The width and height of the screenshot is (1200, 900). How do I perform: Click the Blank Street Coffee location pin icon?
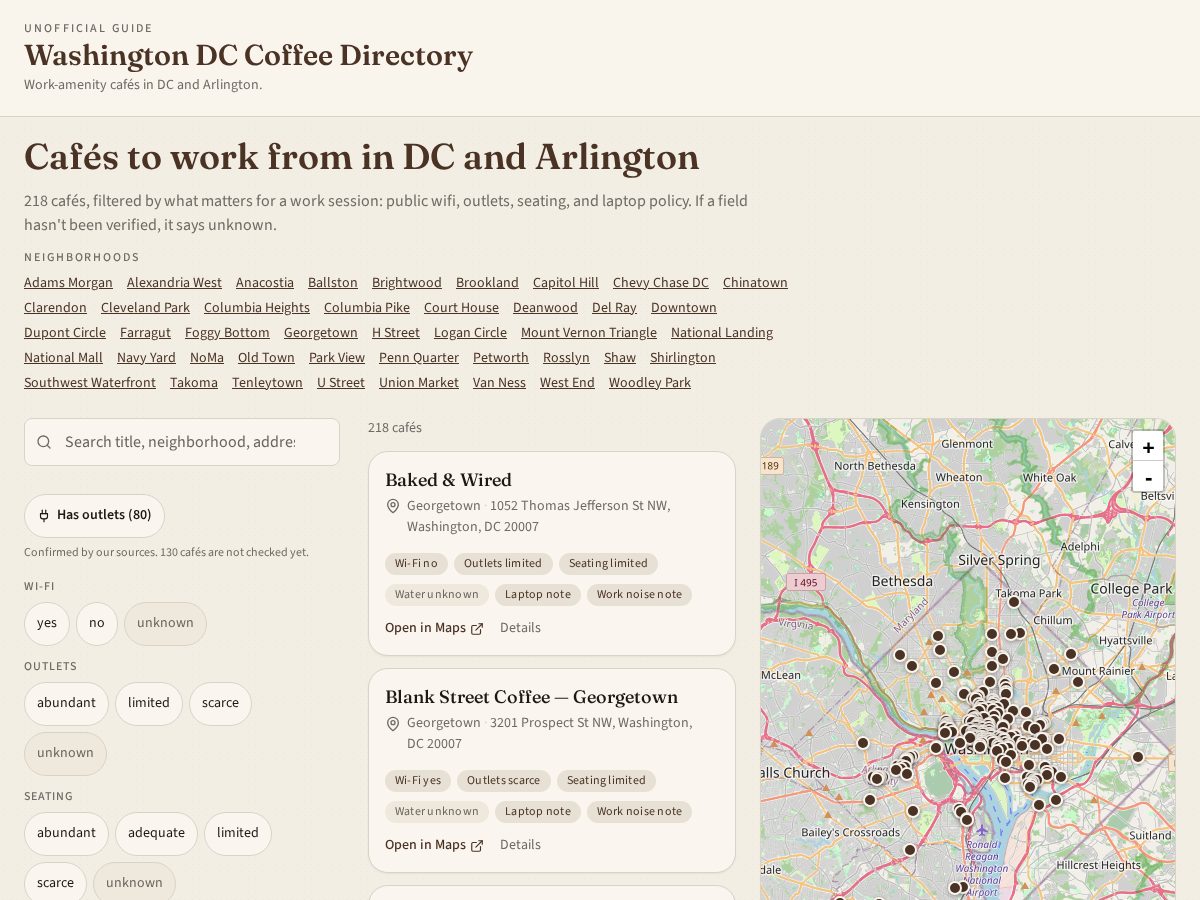click(x=393, y=723)
